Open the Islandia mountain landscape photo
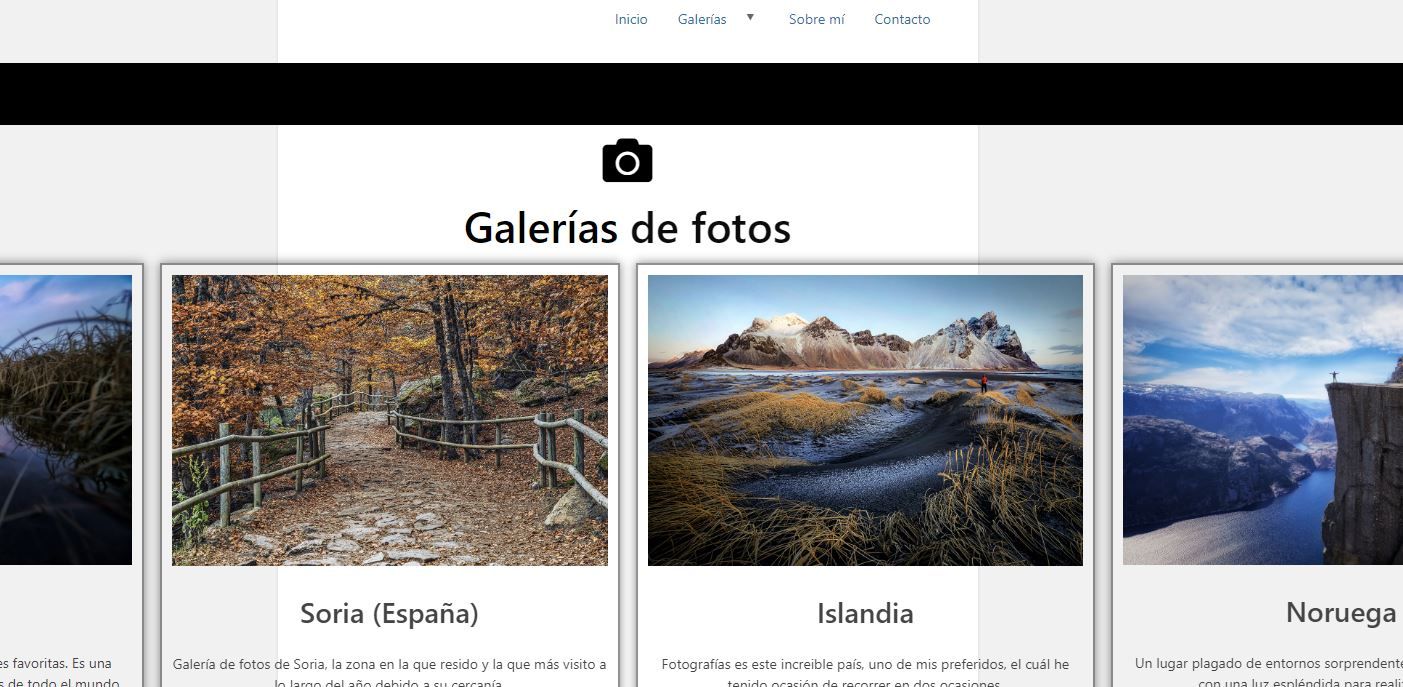This screenshot has width=1403, height=687. (865, 420)
